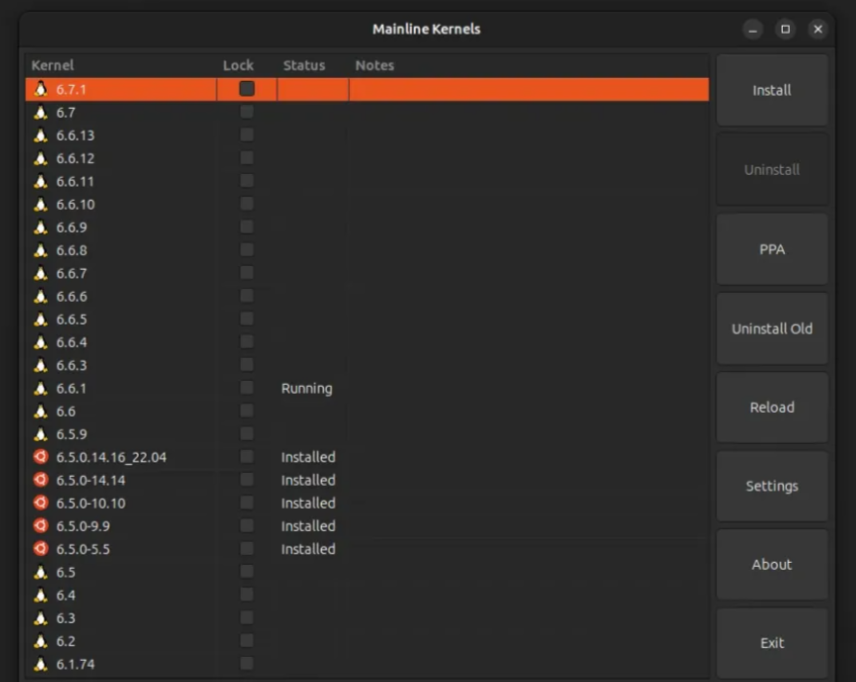856x682 pixels.
Task: Click the Ubuntu logo for kernel 6.5.0-14.14
Action: coord(40,479)
